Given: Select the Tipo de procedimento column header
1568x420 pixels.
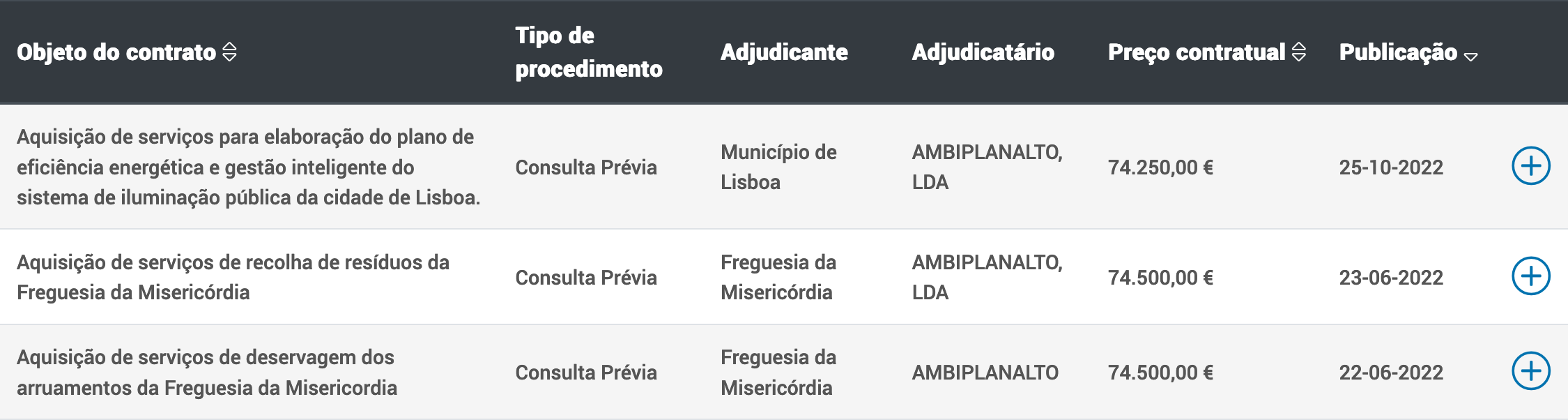Looking at the screenshot, I should (589, 52).
